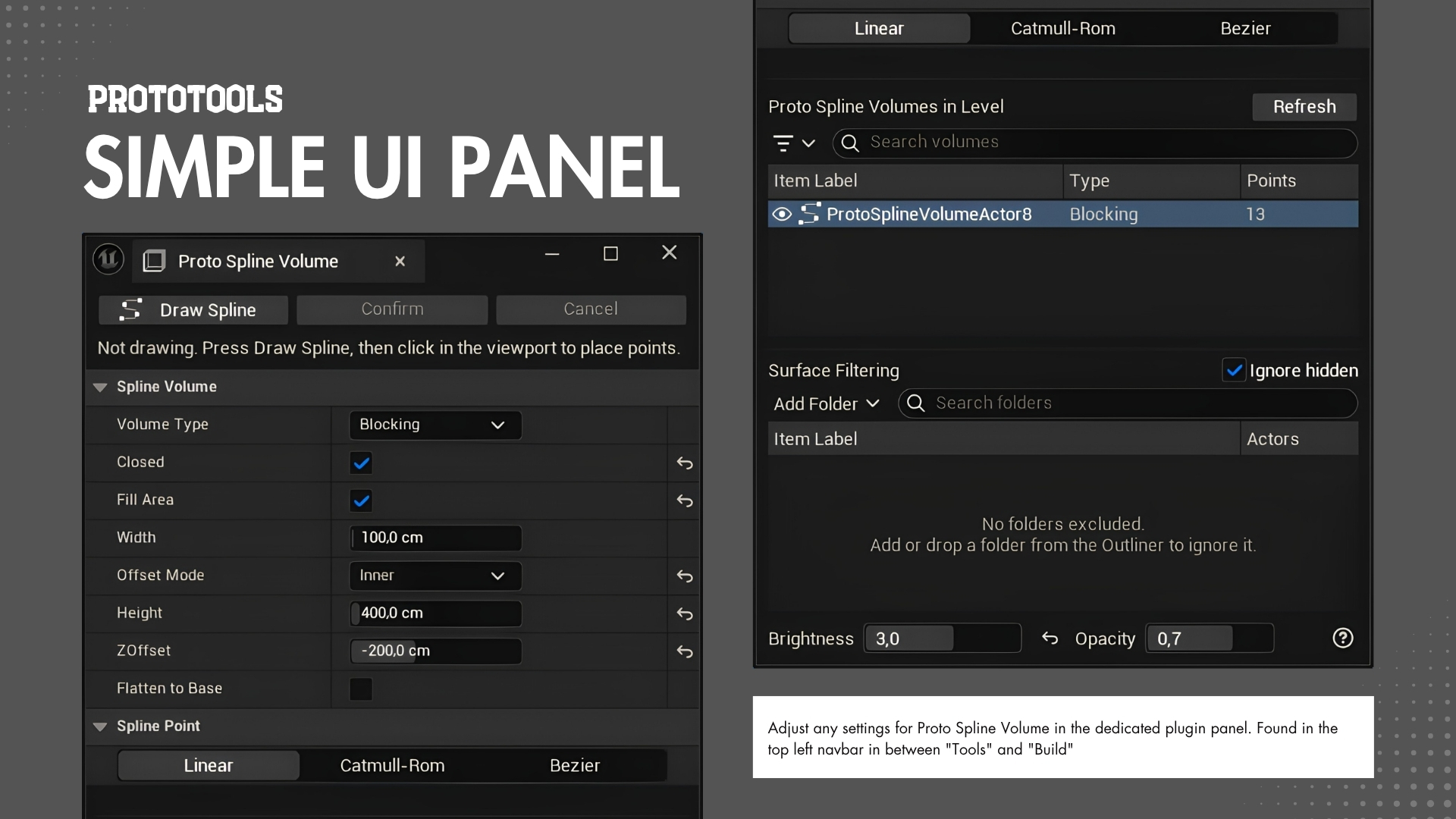Click the search volumes magnifier icon
1456x819 pixels.
(x=850, y=143)
